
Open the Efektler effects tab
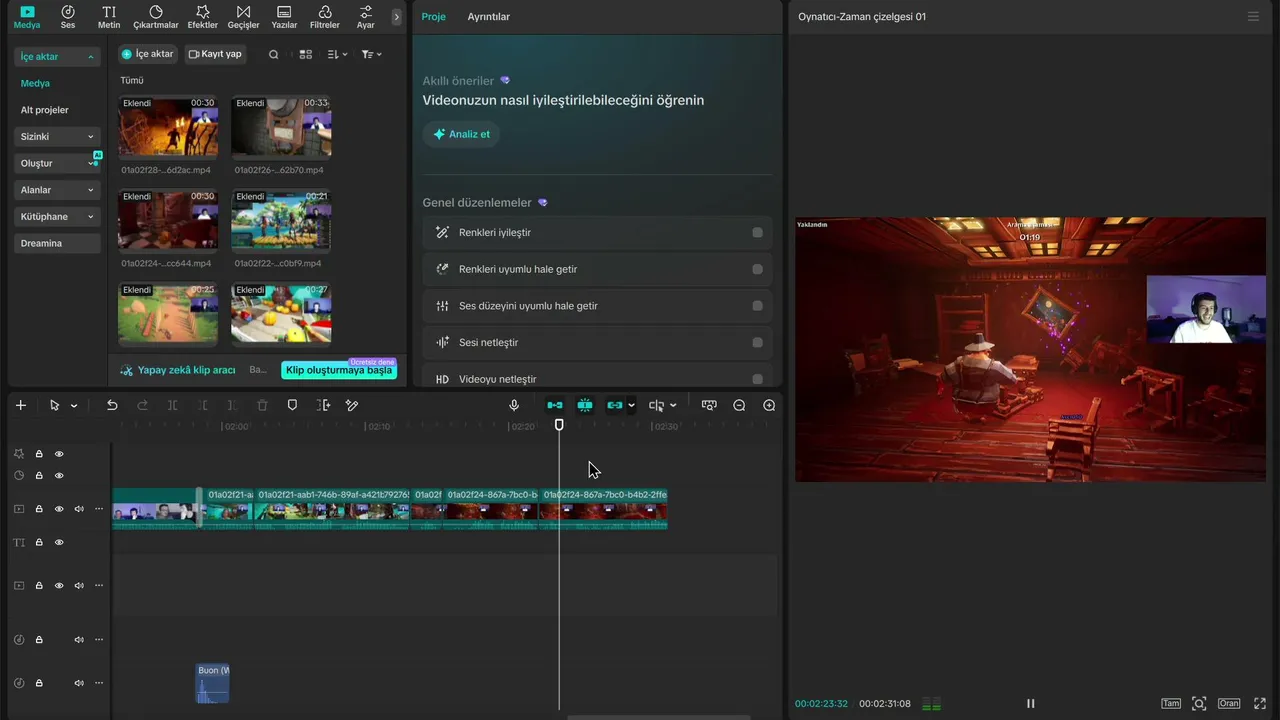coord(203,16)
